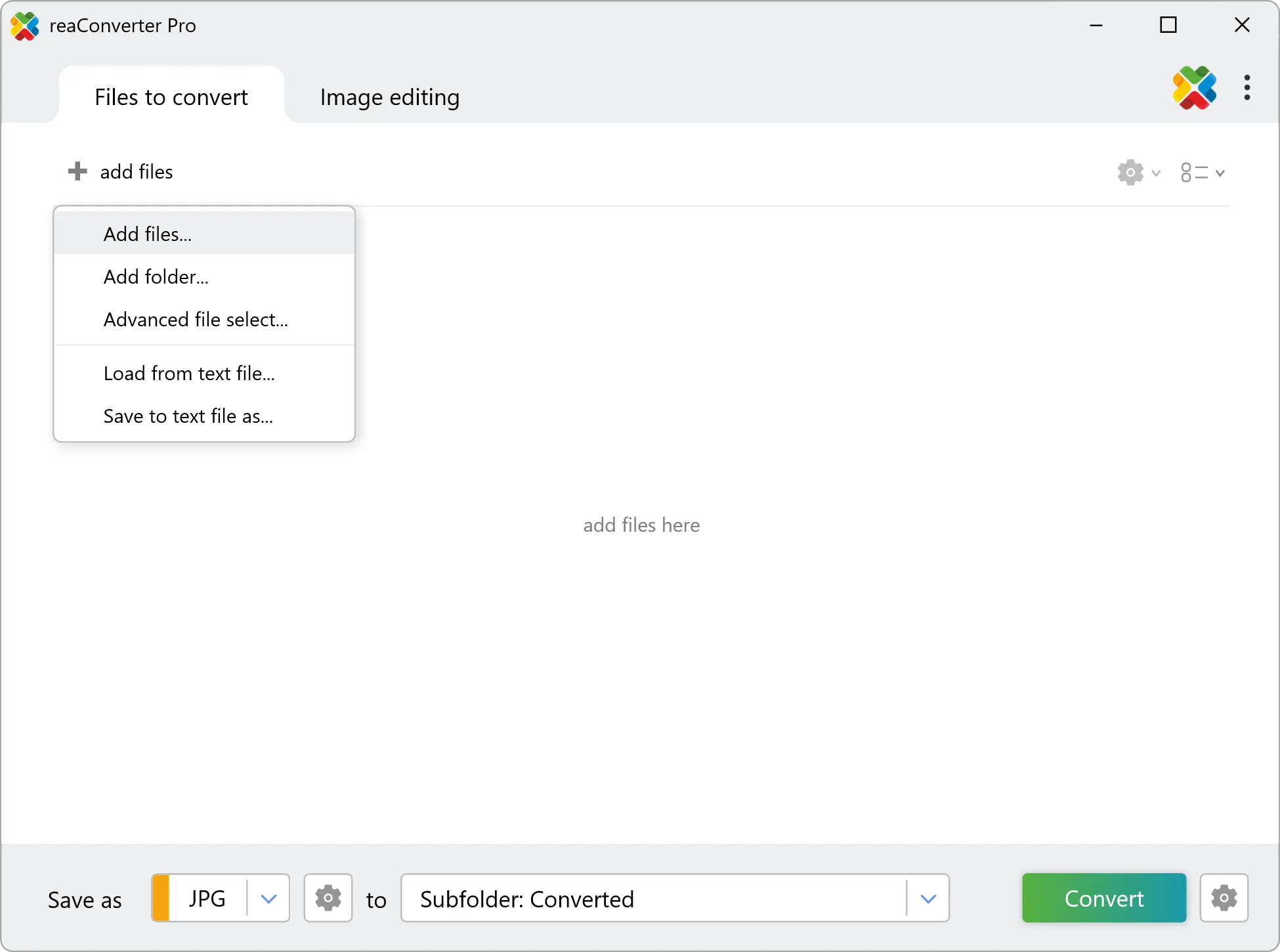Select Load from text file option
Screen dimensions: 1280x952
click(189, 373)
